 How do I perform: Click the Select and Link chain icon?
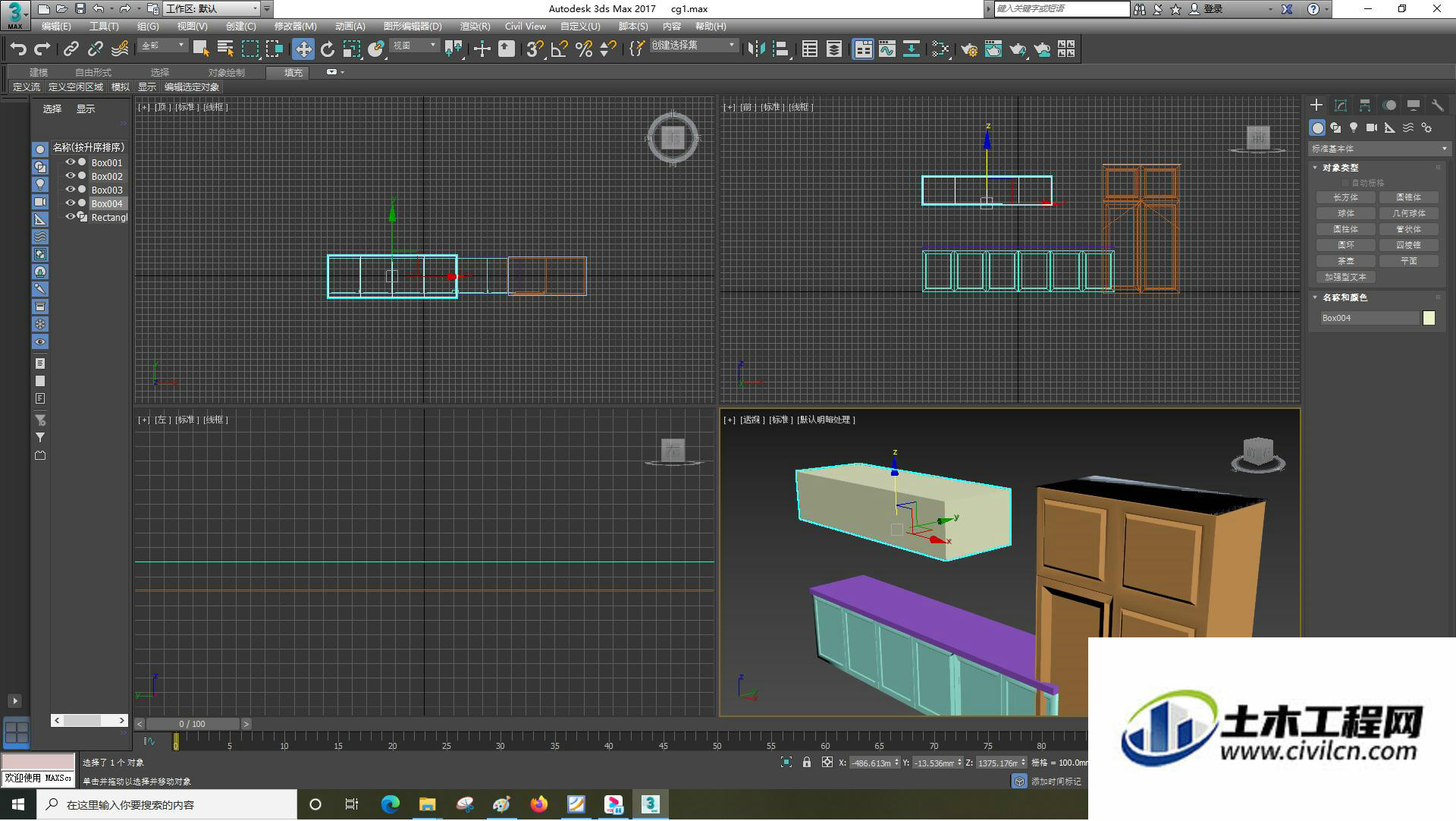[x=71, y=49]
